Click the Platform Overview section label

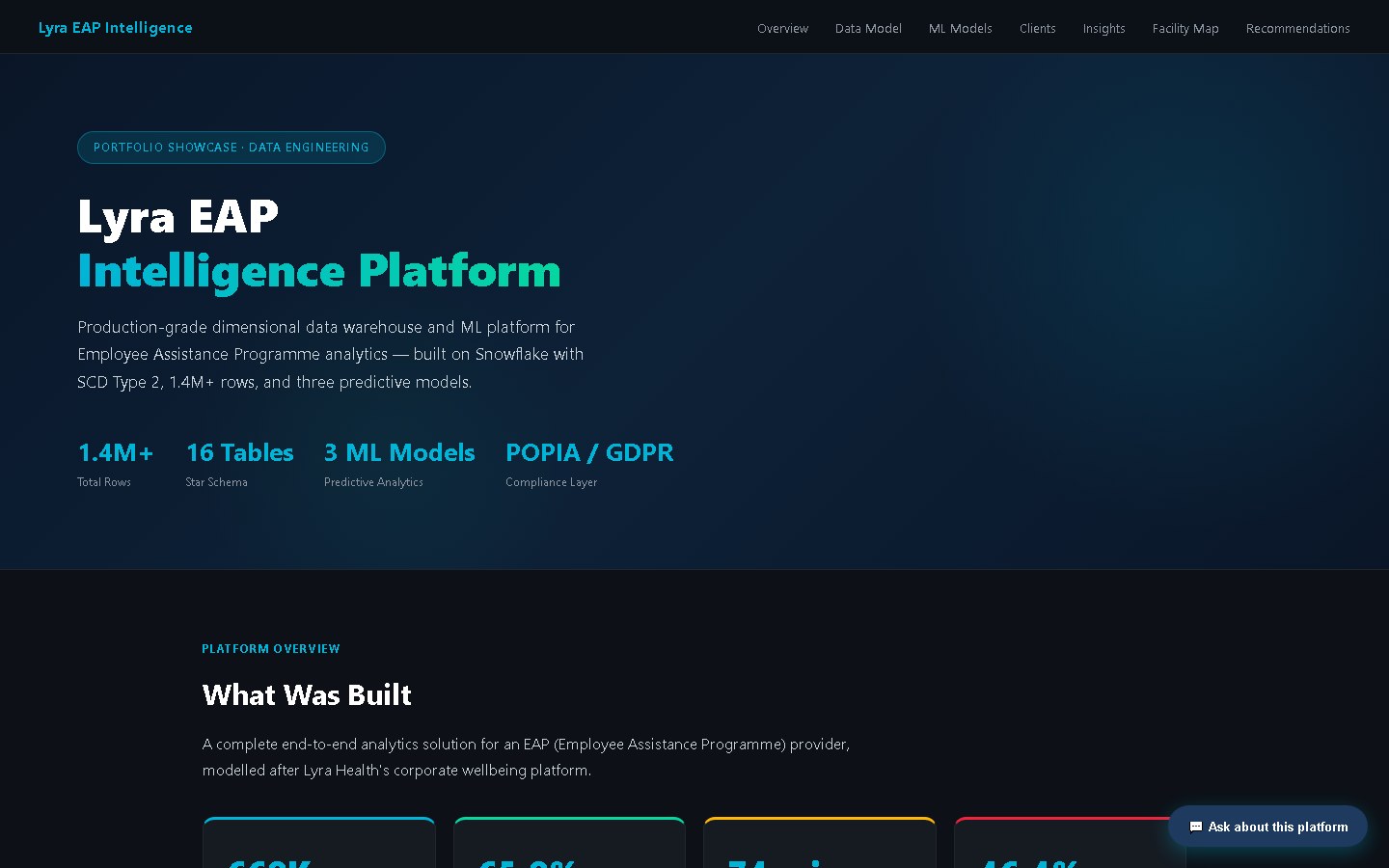(271, 649)
